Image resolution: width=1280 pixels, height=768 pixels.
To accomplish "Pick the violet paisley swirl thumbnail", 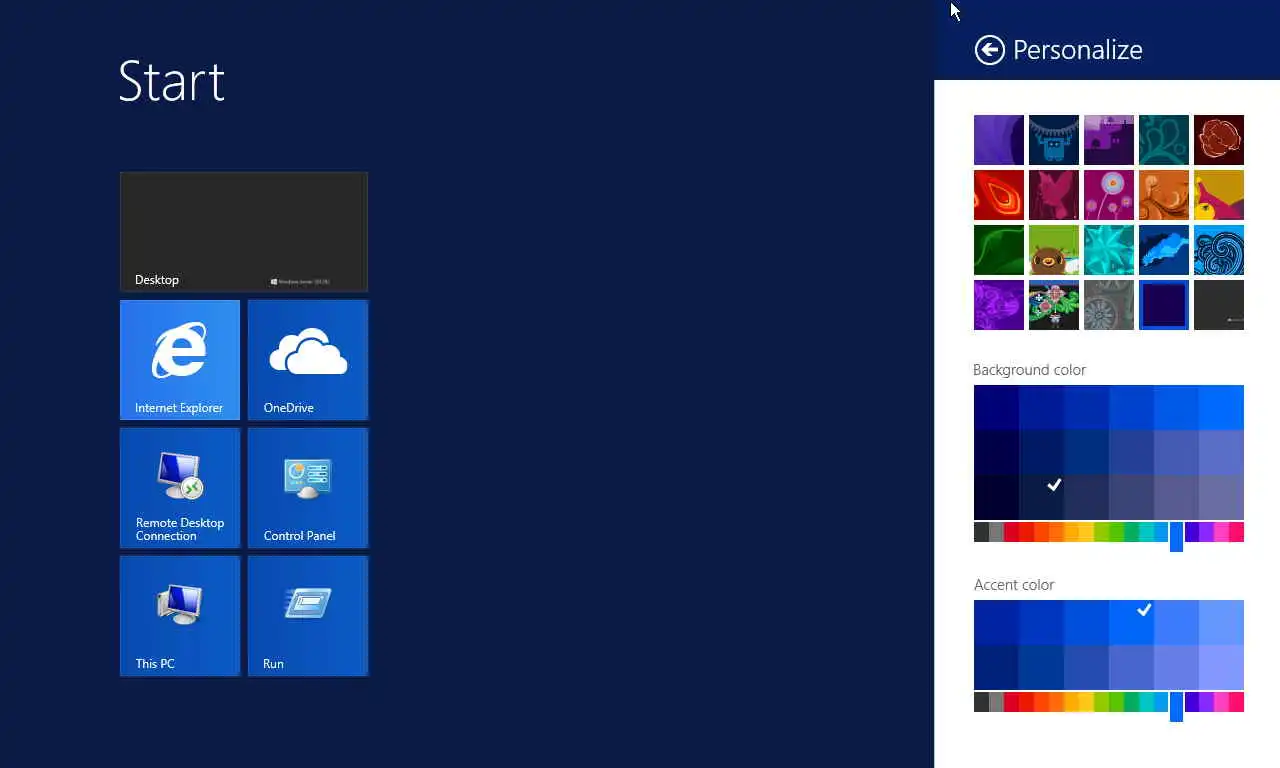I will tap(999, 305).
